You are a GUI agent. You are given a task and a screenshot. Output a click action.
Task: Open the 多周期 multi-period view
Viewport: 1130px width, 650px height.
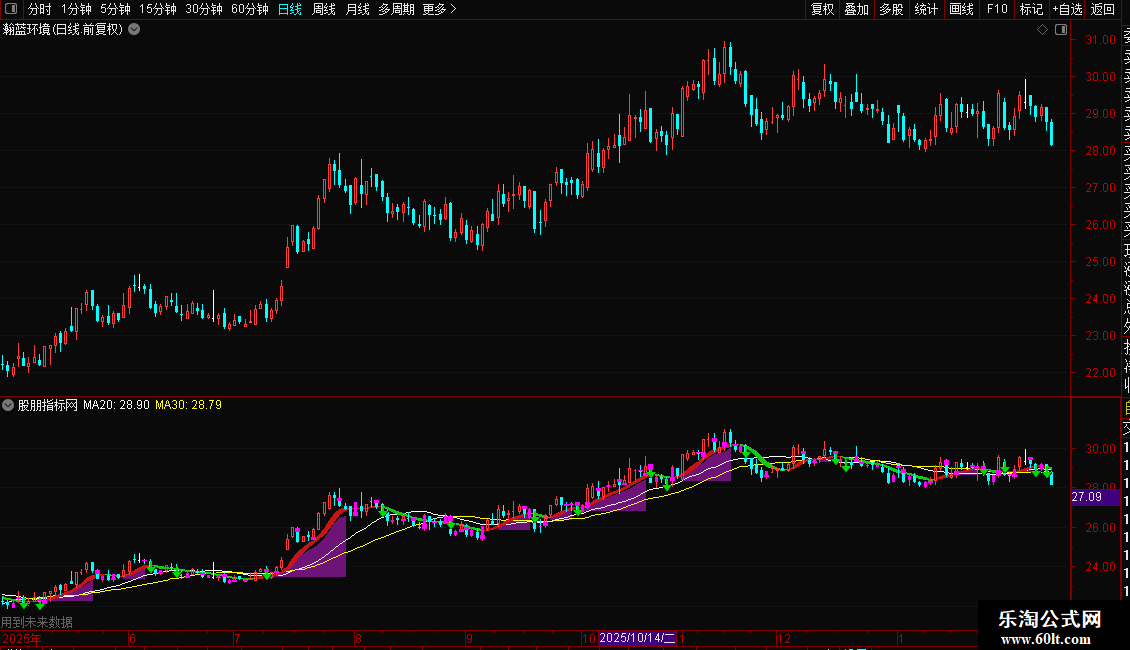point(396,9)
